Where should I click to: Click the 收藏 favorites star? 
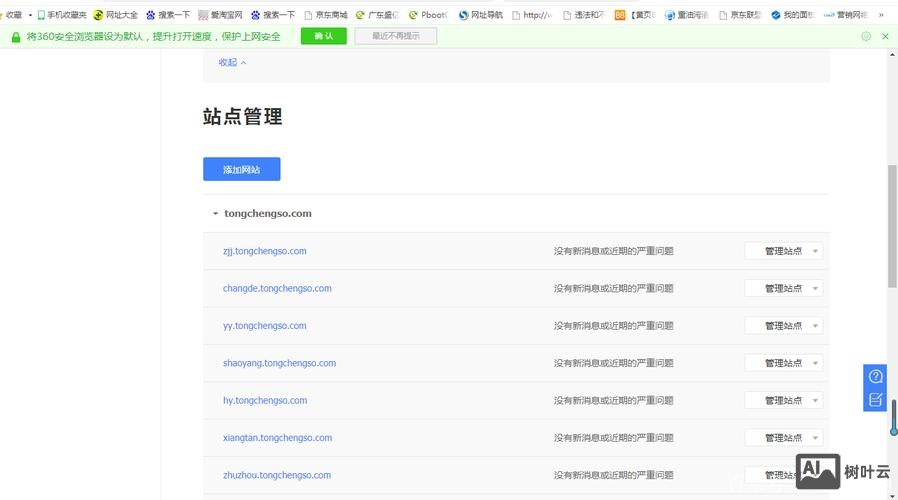[x=11, y=15]
